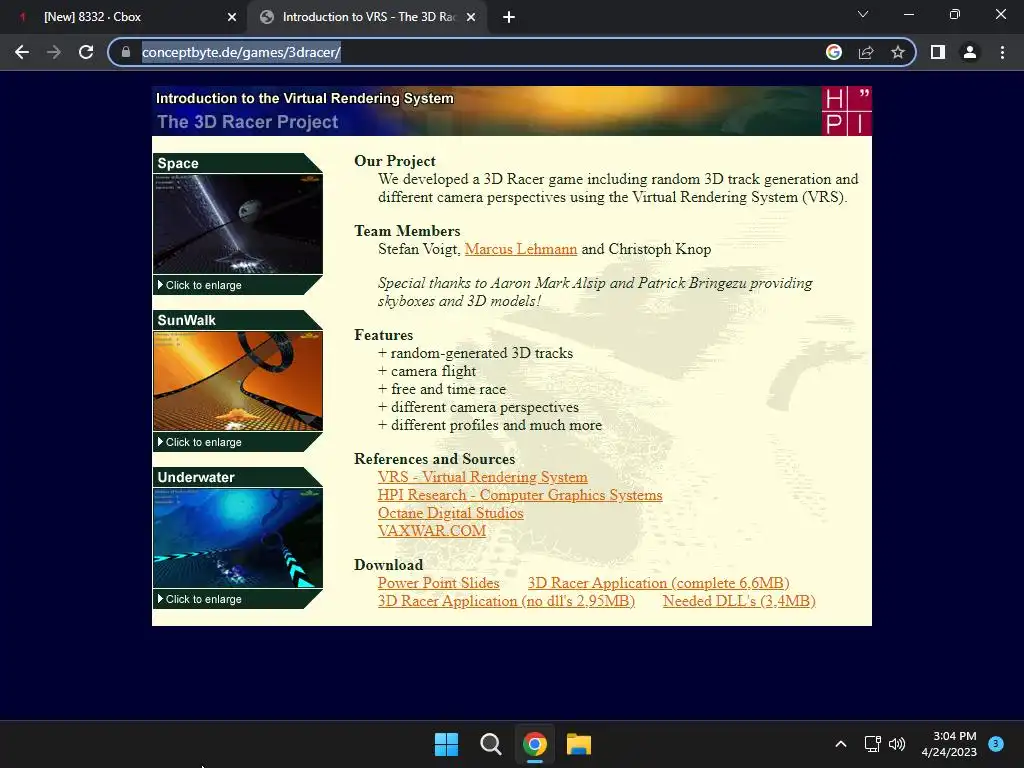This screenshot has width=1024, height=768.
Task: Open Windows taskbar search
Action: point(490,744)
